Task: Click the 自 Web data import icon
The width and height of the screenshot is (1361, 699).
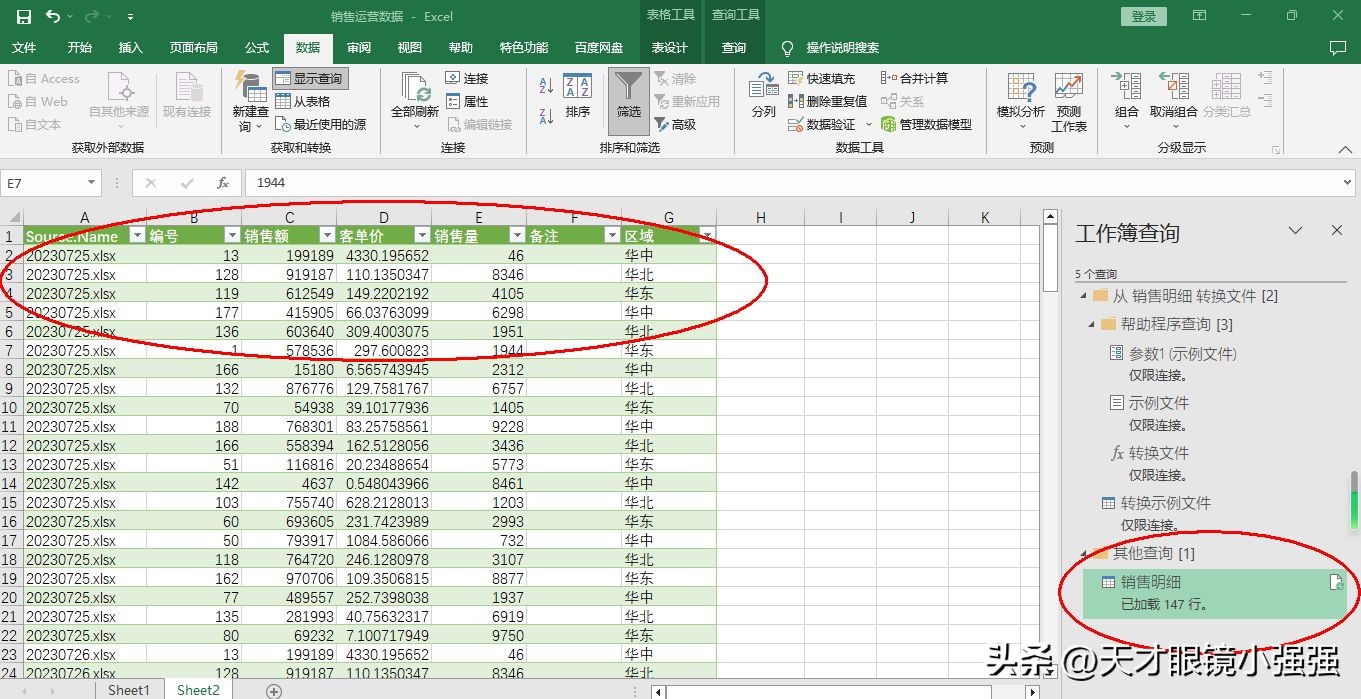Action: tap(40, 101)
